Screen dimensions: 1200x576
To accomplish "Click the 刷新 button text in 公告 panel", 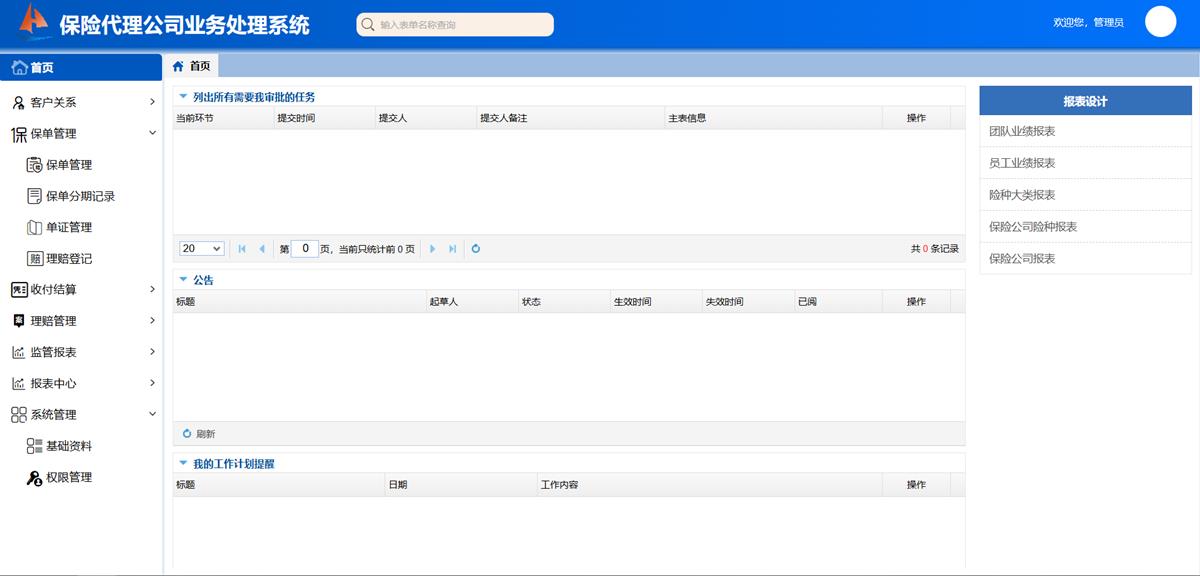I will point(205,434).
